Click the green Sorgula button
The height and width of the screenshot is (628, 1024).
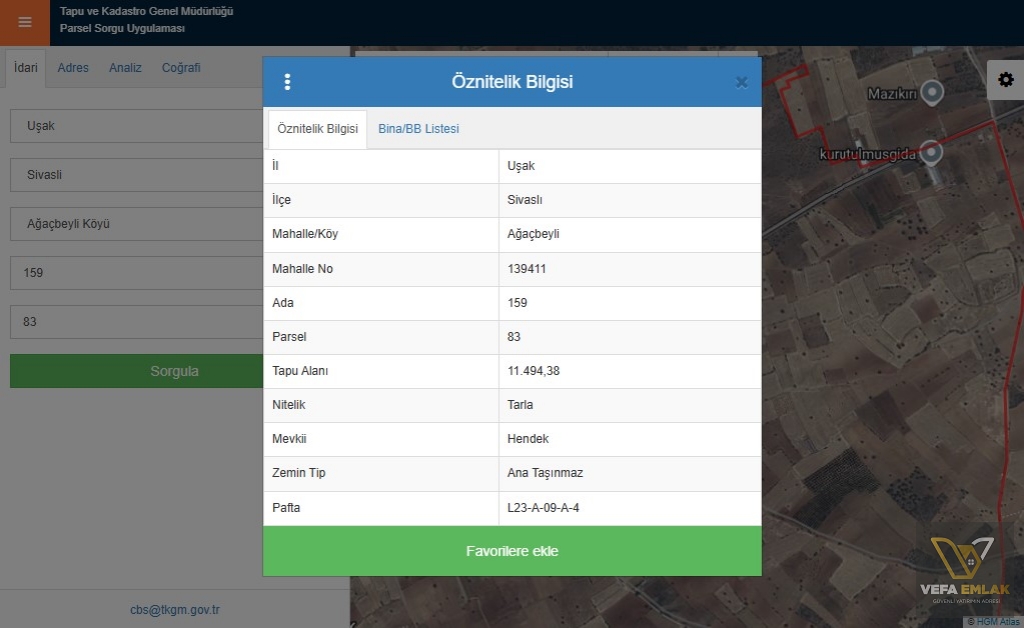click(x=136, y=371)
